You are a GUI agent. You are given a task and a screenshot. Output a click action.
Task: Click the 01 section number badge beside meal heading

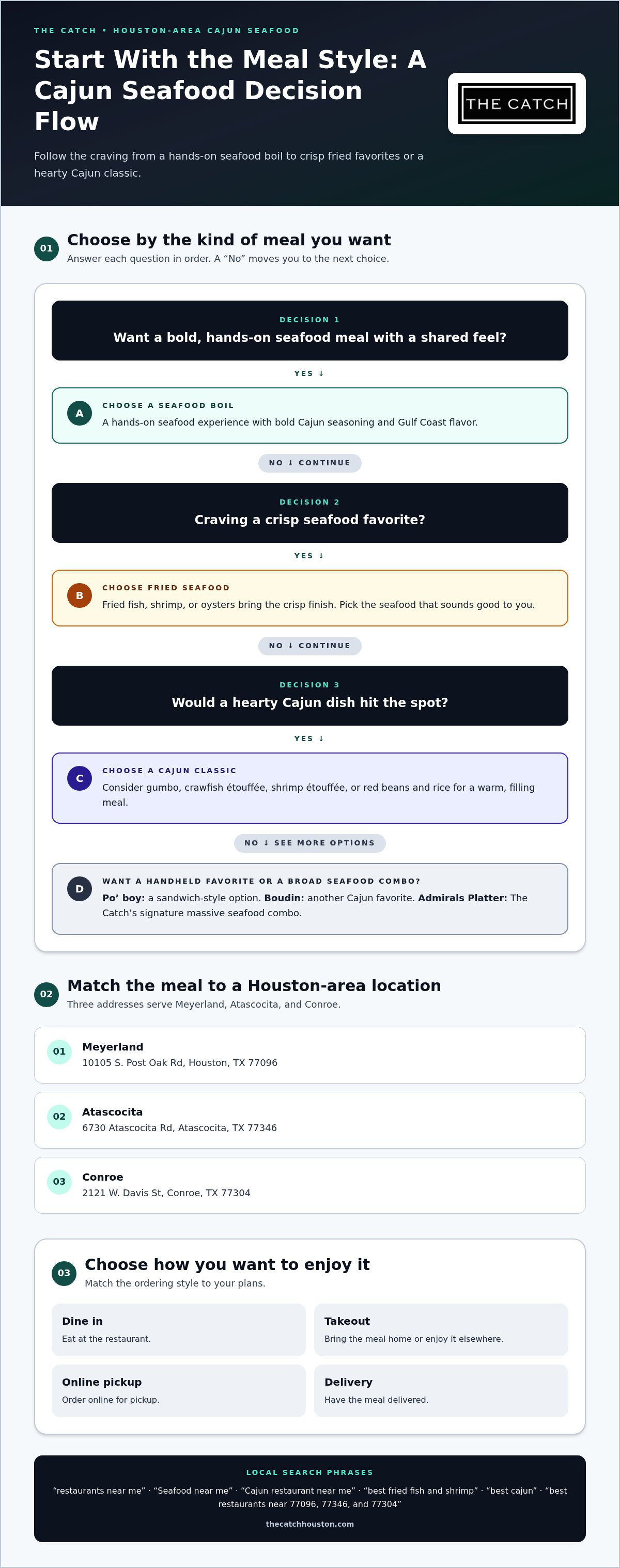[x=47, y=248]
